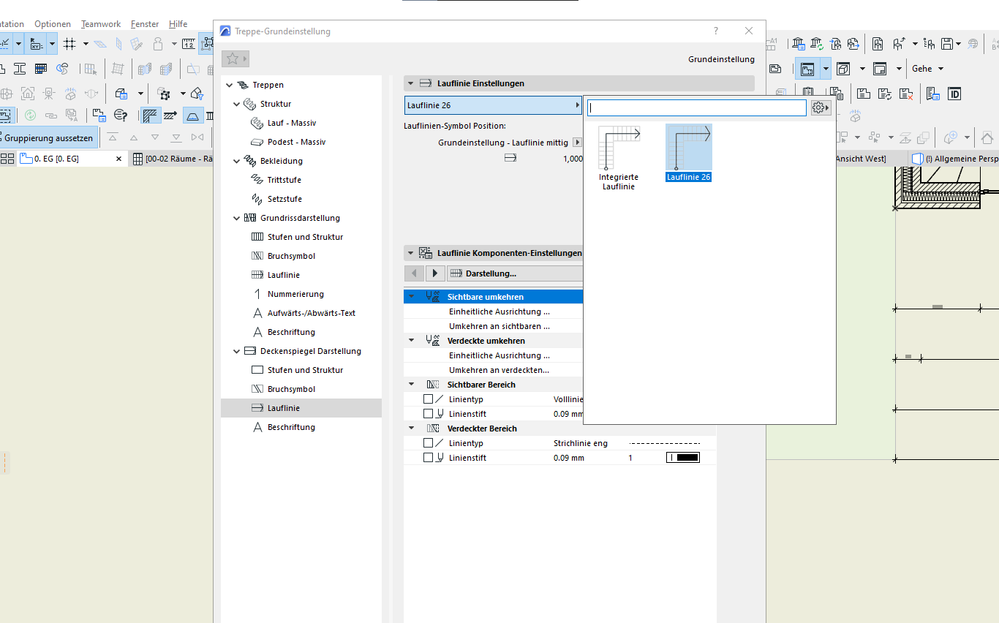The image size is (999, 623).
Task: Click the save disk icon in Teamwork toolbar
Action: coord(947,44)
